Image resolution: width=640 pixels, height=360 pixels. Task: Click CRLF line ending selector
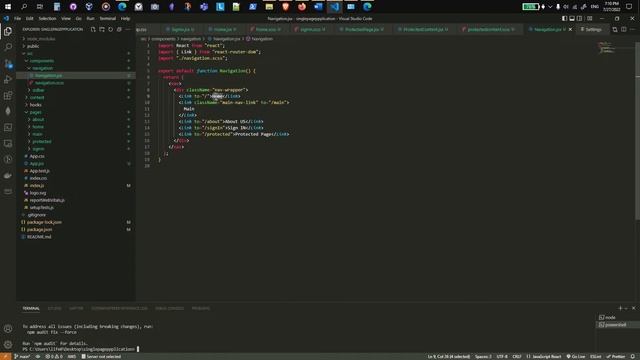[517, 356]
